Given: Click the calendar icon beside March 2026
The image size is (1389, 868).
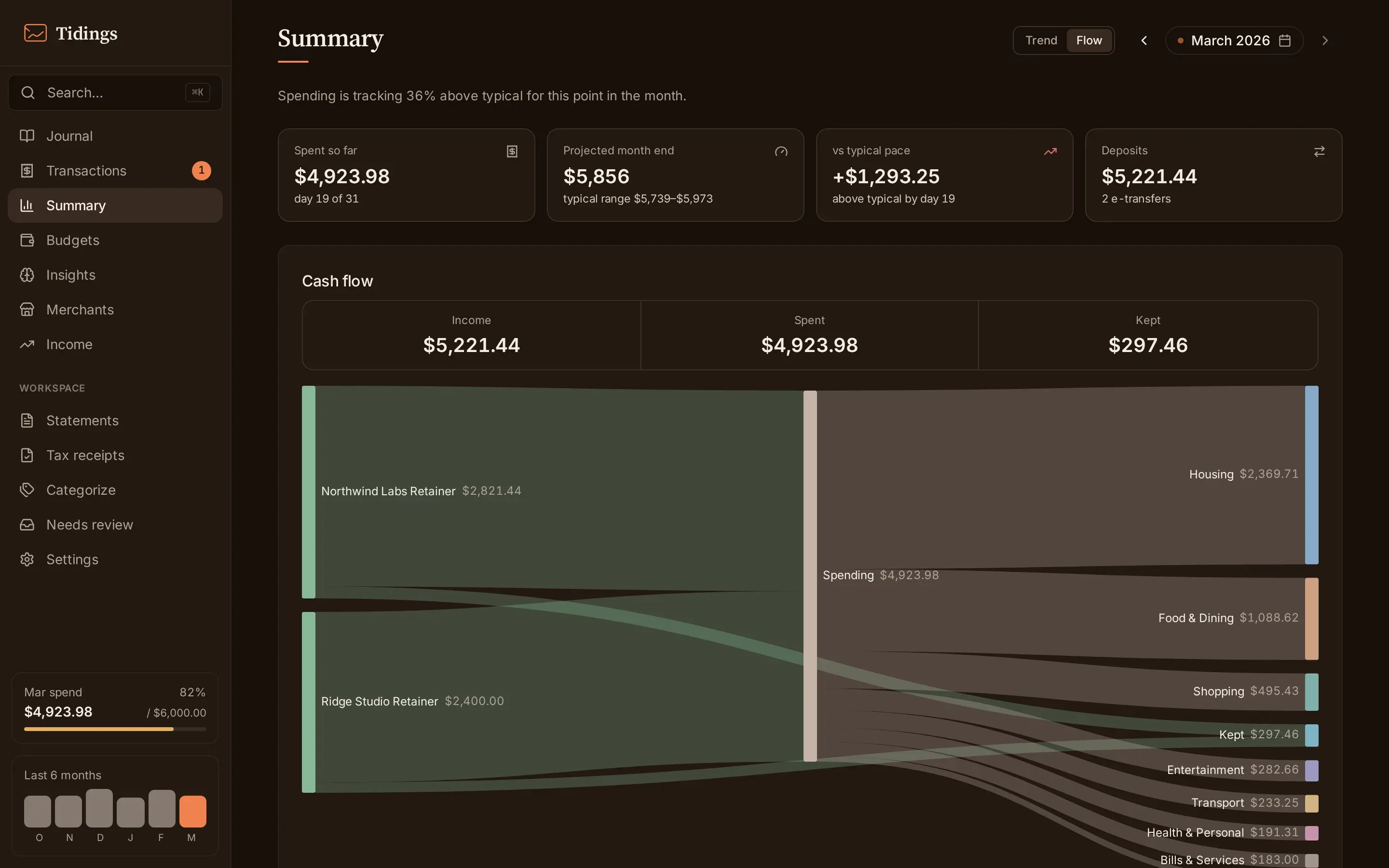Looking at the screenshot, I should click(1285, 40).
